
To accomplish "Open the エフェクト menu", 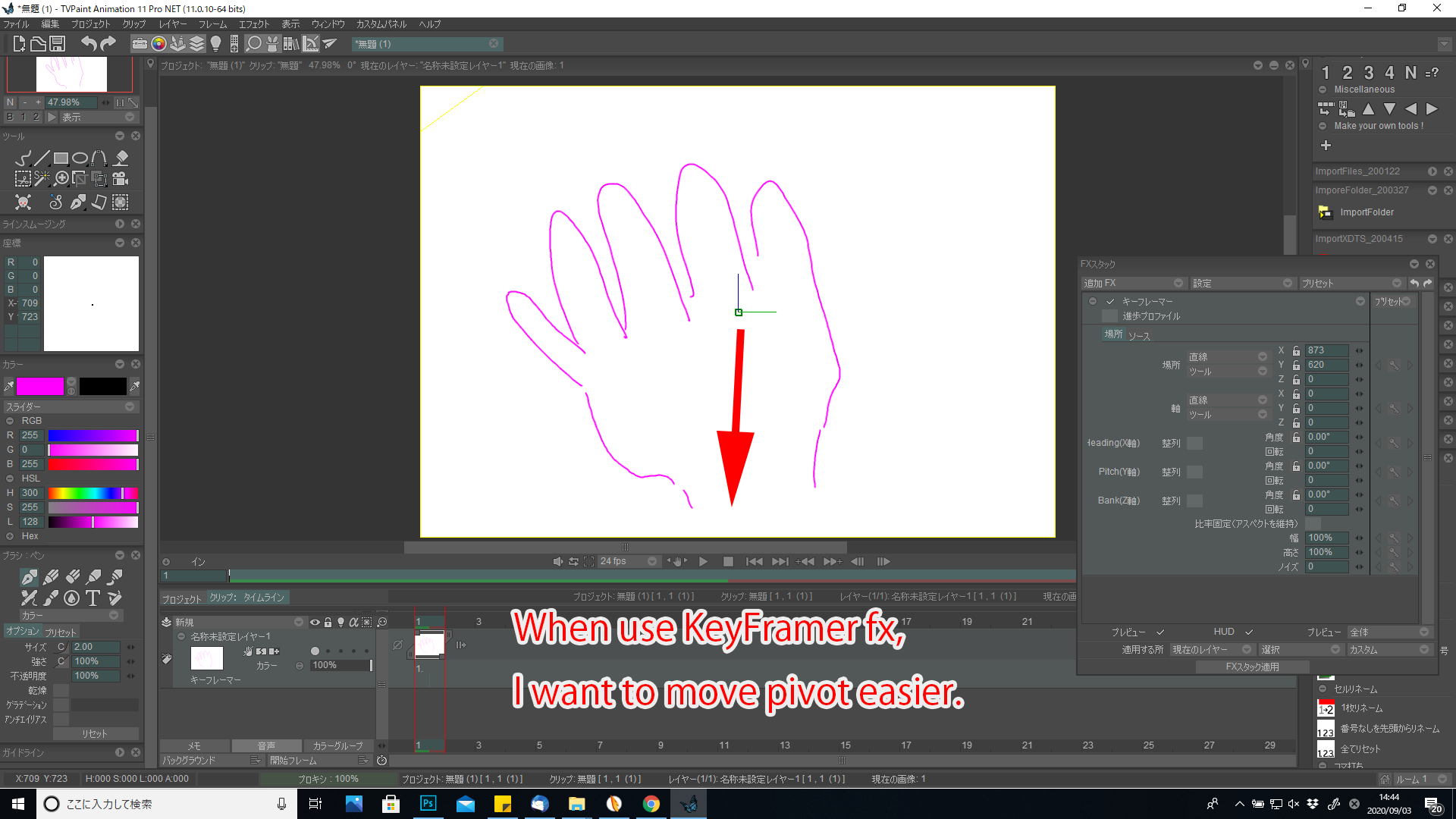I will (254, 24).
